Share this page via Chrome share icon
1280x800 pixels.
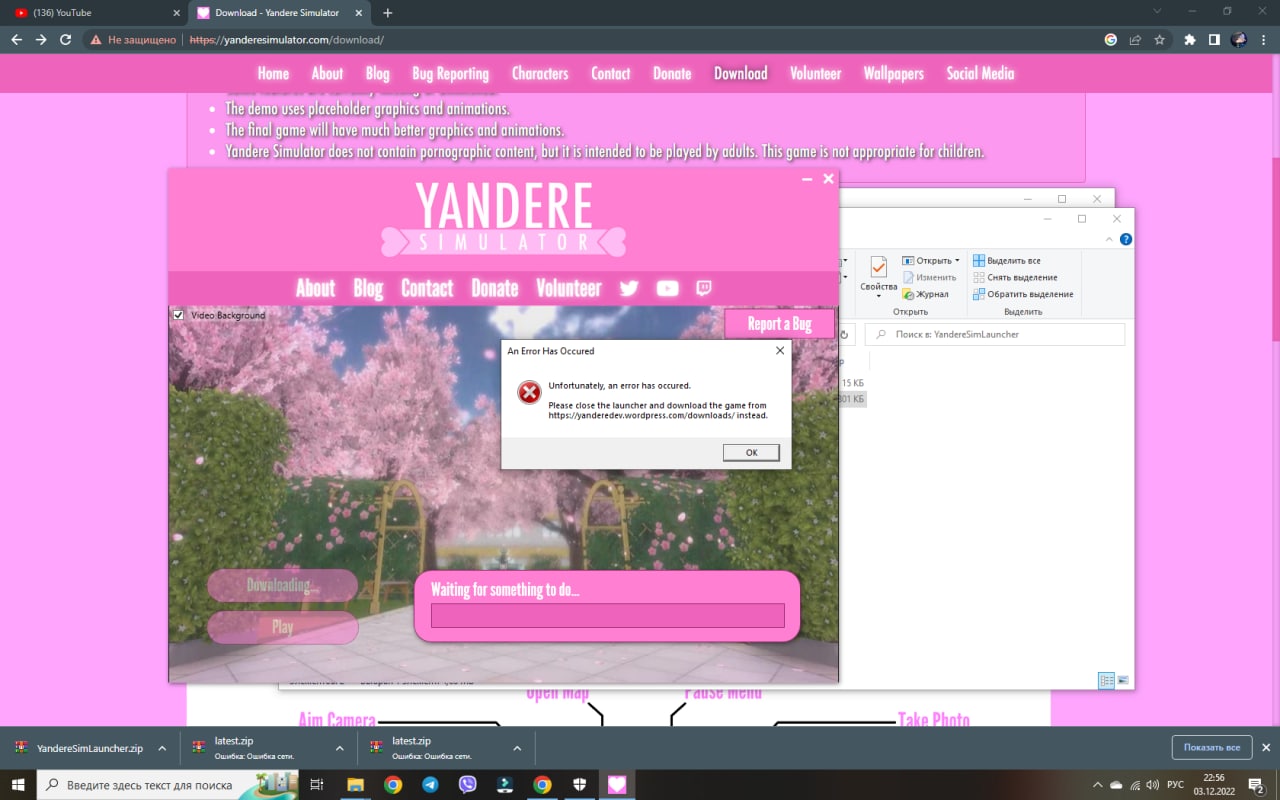pyautogui.click(x=1135, y=40)
